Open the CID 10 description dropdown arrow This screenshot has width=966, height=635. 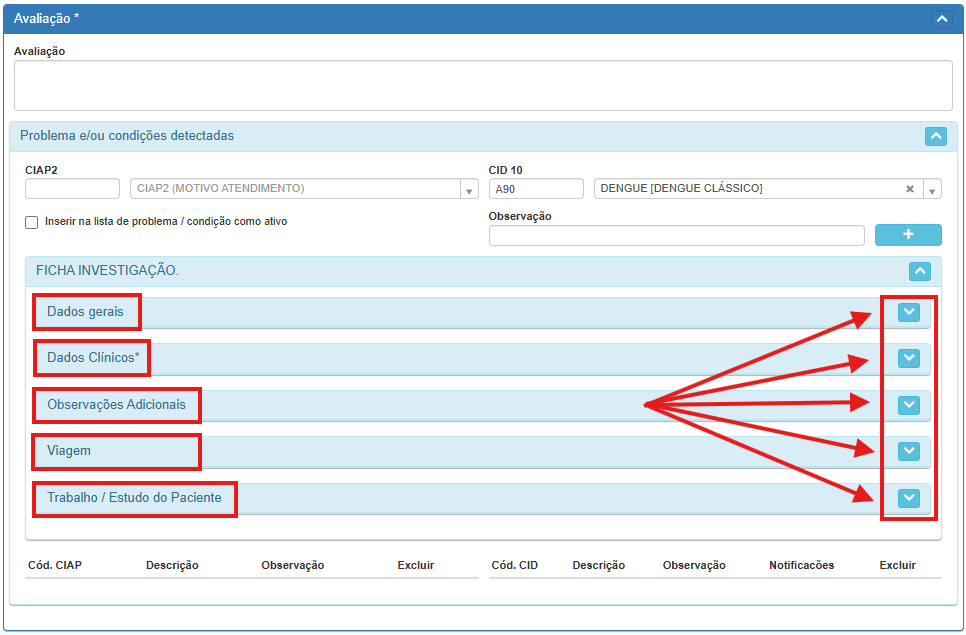[932, 189]
